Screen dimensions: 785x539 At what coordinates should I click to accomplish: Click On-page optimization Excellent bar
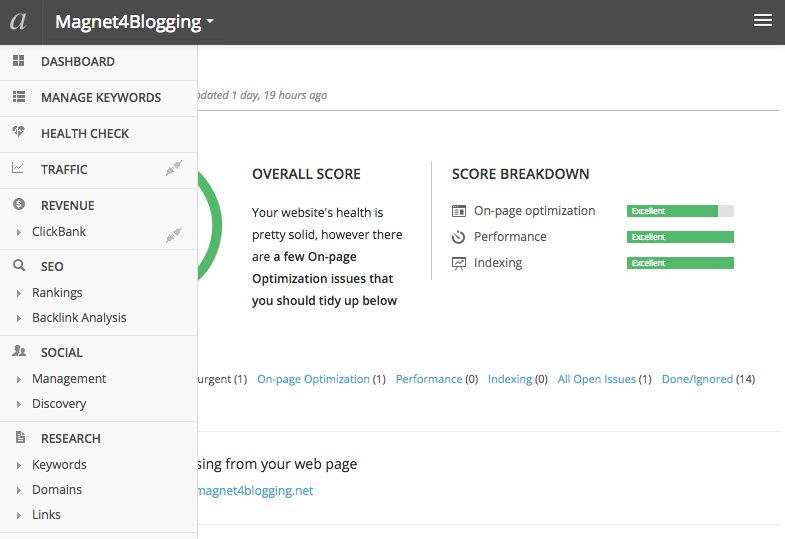coord(680,211)
